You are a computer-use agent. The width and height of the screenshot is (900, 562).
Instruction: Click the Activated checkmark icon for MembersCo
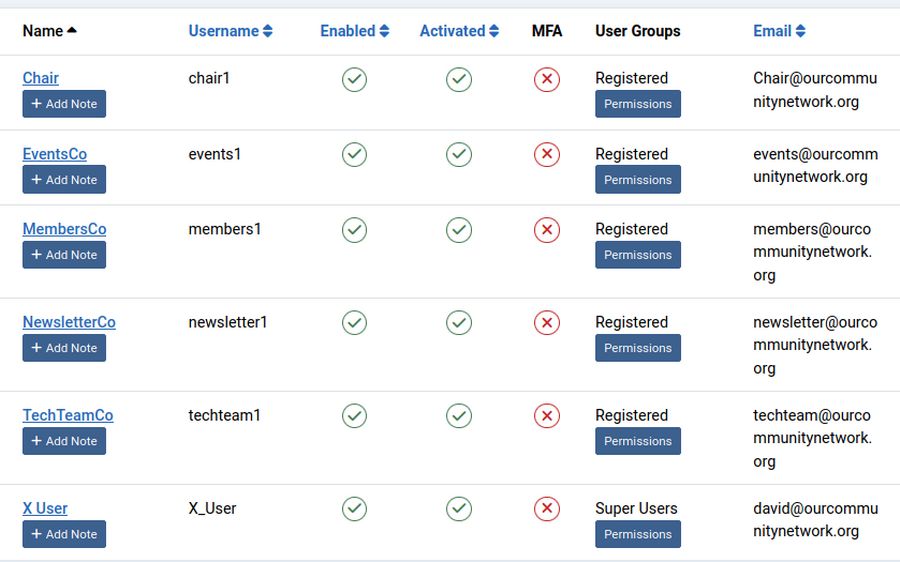point(459,230)
